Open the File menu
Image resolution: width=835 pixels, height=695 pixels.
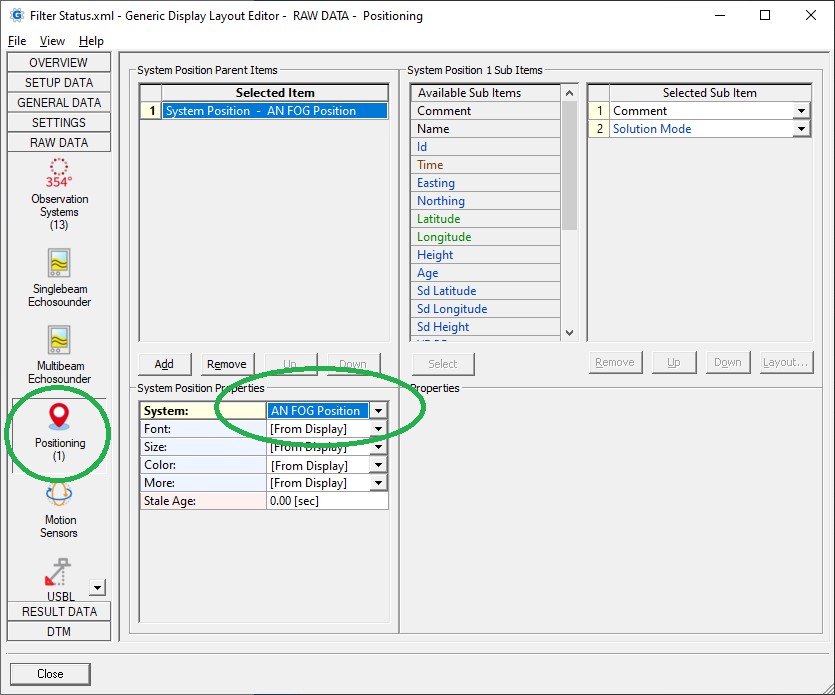[x=17, y=41]
